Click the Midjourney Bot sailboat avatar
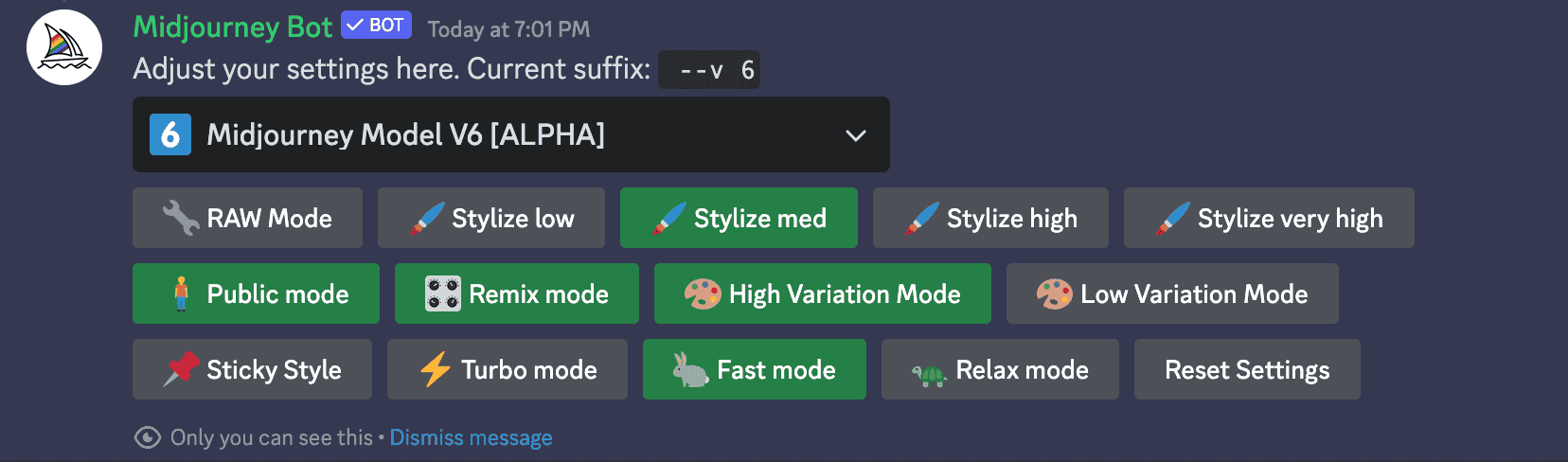 64,47
